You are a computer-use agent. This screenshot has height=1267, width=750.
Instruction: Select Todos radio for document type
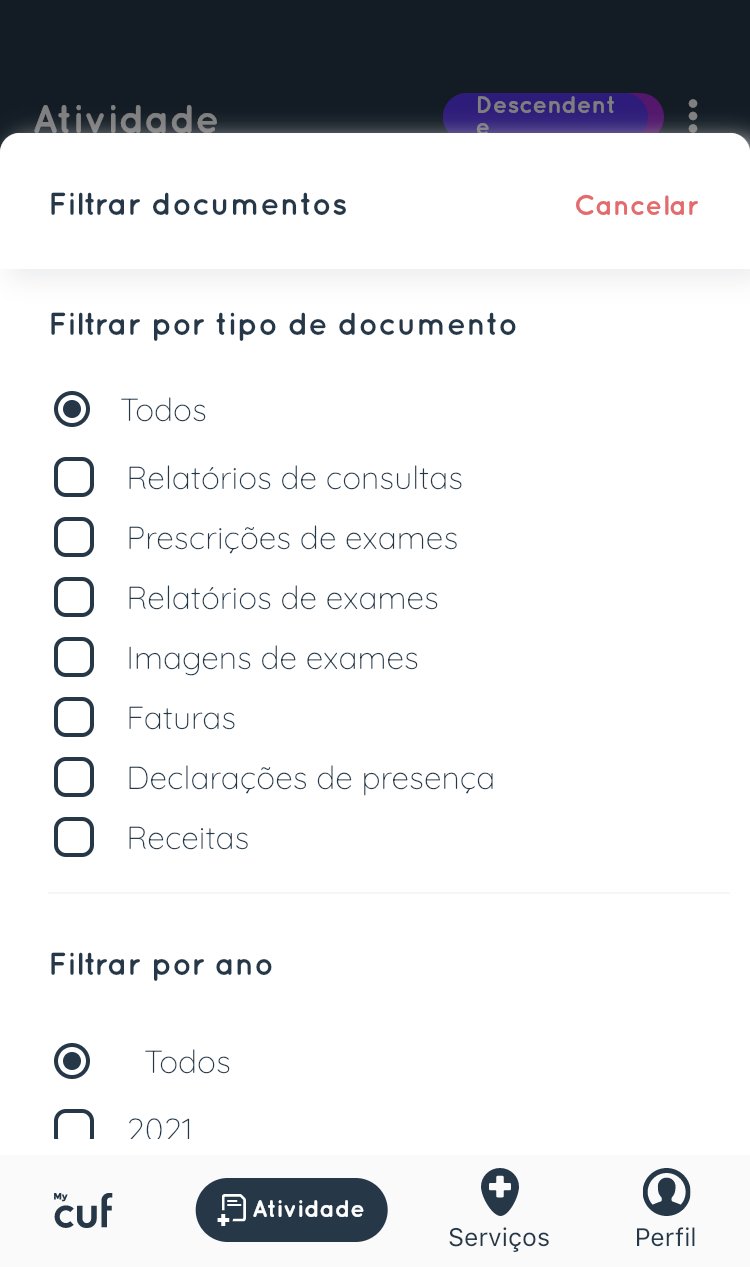click(x=72, y=410)
